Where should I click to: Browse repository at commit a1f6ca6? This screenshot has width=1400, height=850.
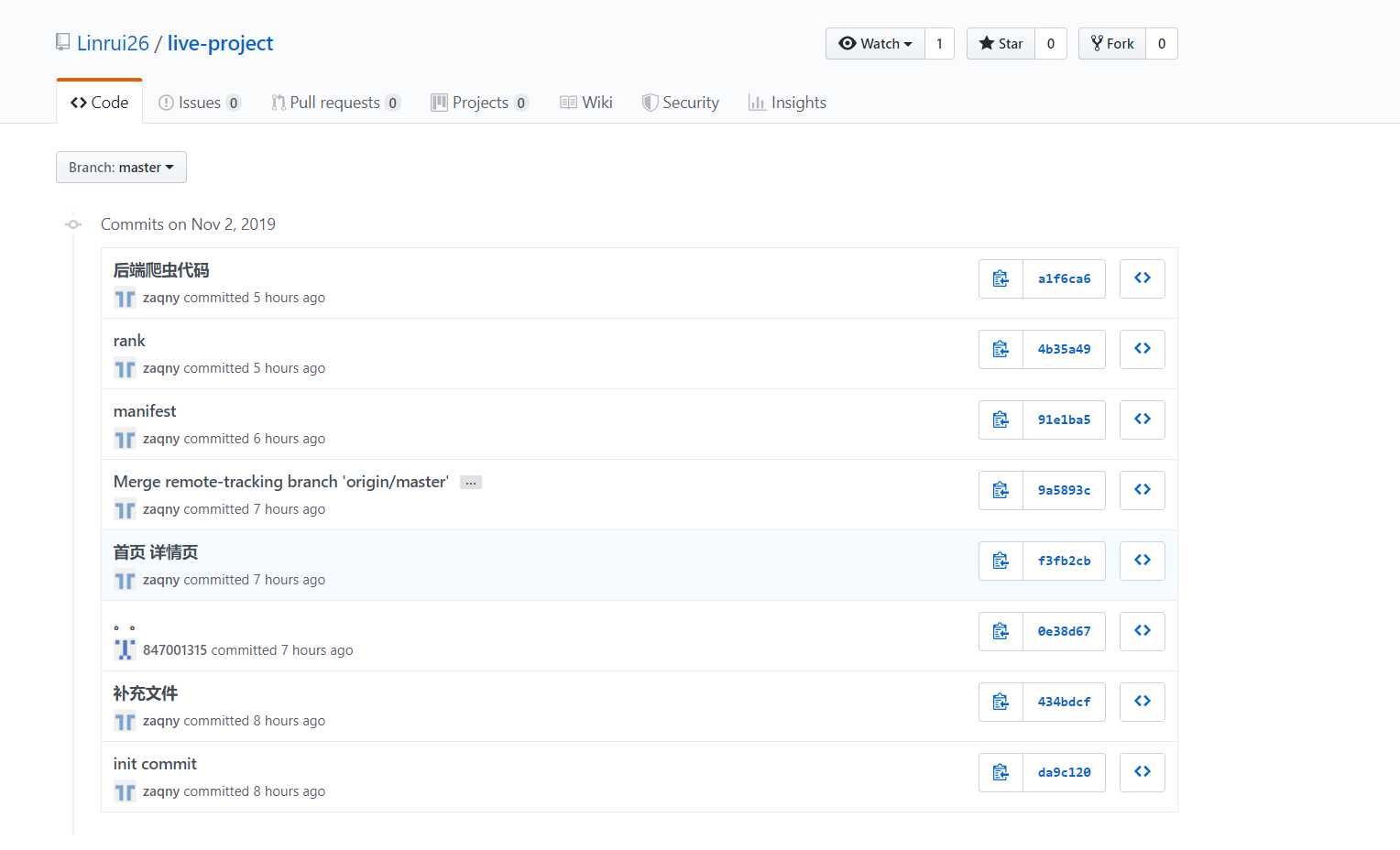click(x=1142, y=278)
